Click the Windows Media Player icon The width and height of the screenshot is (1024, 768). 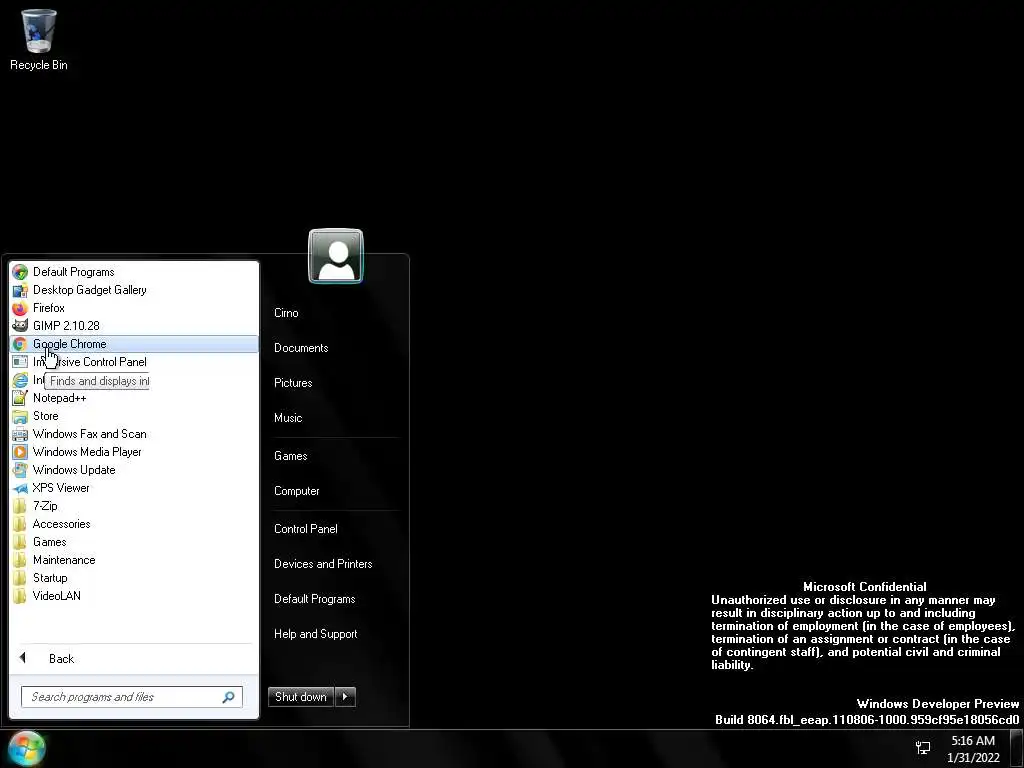point(20,452)
